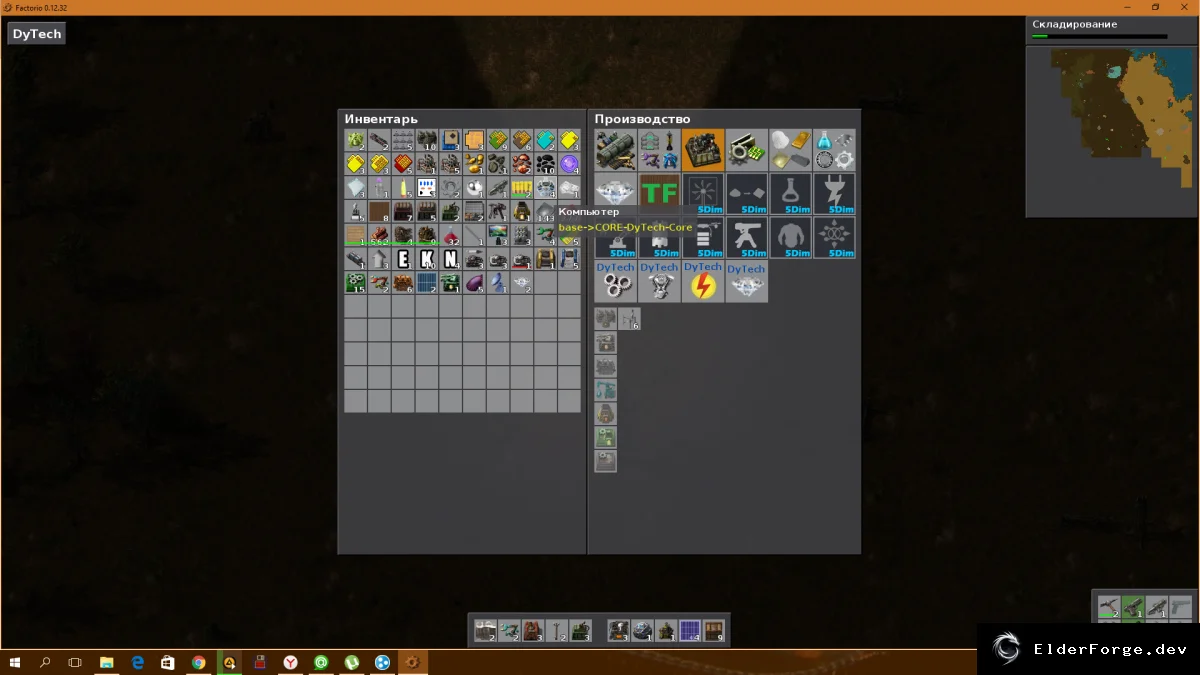Open the 5Dim flask crafting tab
The width and height of the screenshot is (1200, 675).
point(791,194)
